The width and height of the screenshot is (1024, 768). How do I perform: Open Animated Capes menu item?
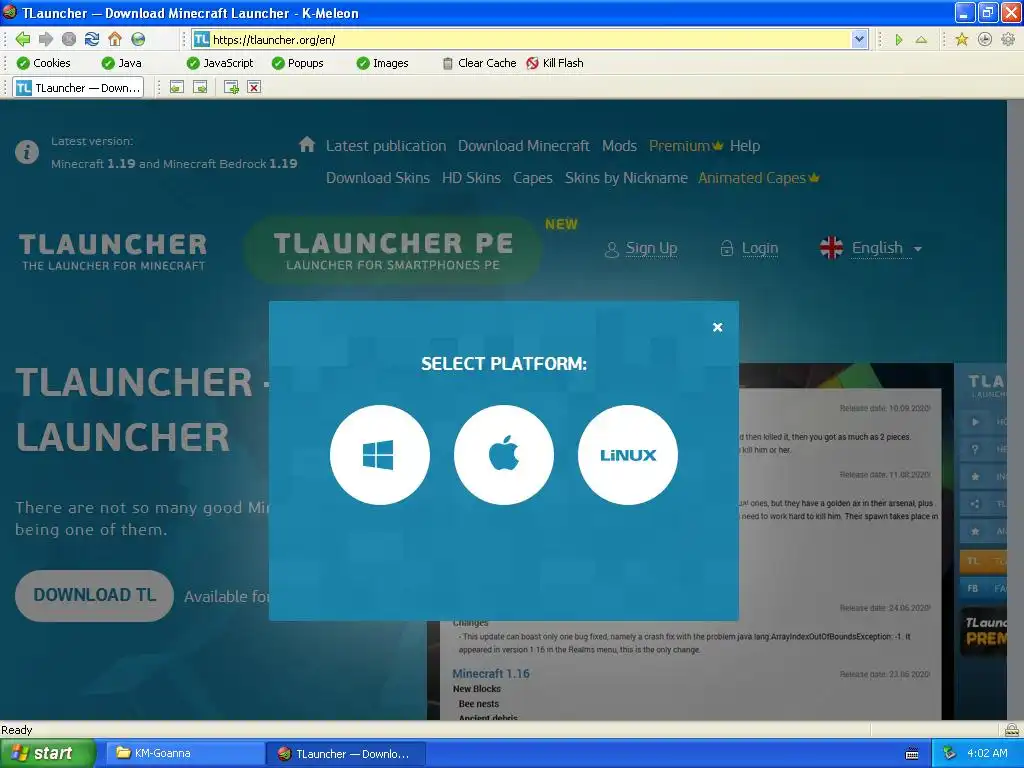click(758, 178)
